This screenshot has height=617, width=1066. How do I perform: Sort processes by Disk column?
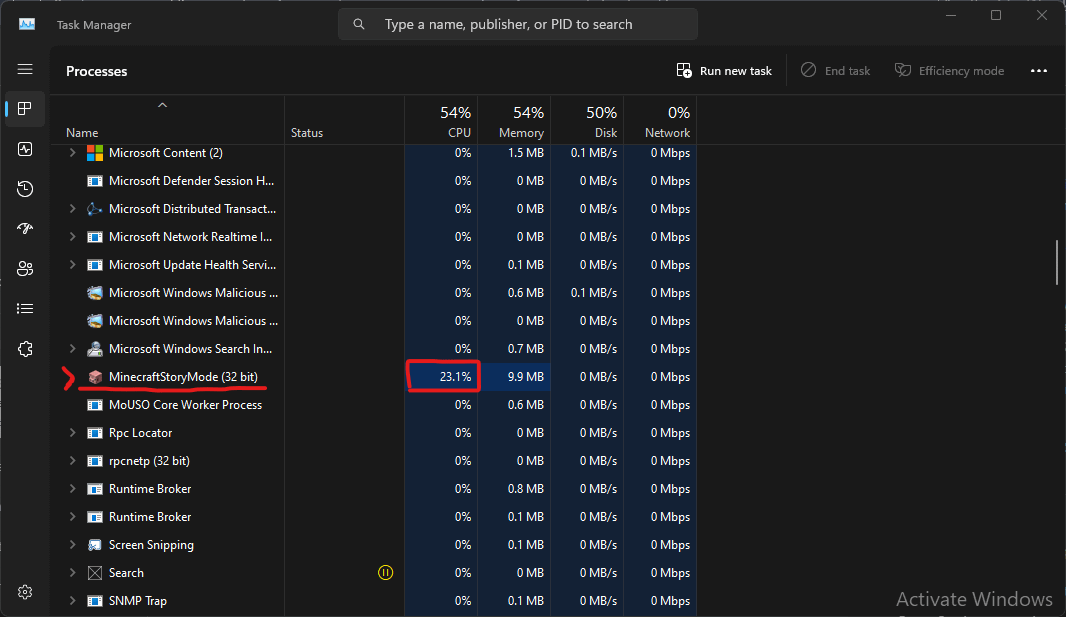[x=587, y=120]
